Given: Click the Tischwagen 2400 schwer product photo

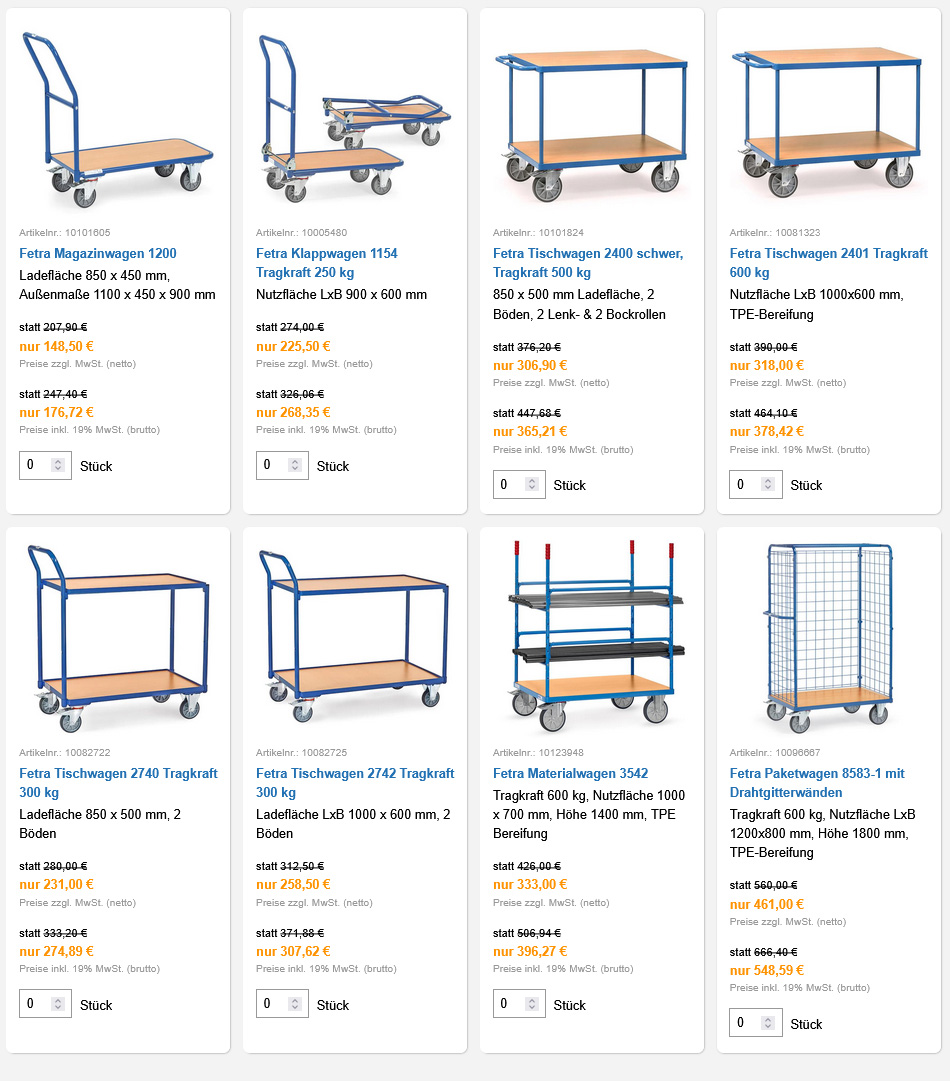Looking at the screenshot, I should point(592,120).
